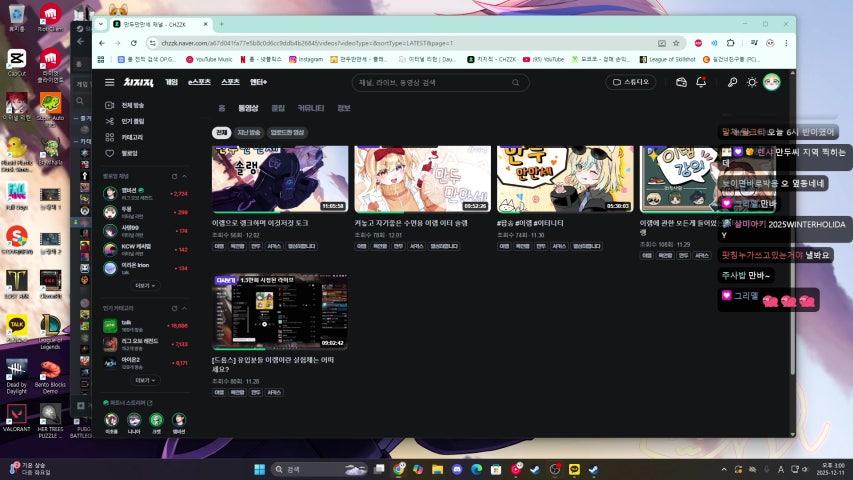Select the 지난 방송 video filter chip

tap(249, 132)
